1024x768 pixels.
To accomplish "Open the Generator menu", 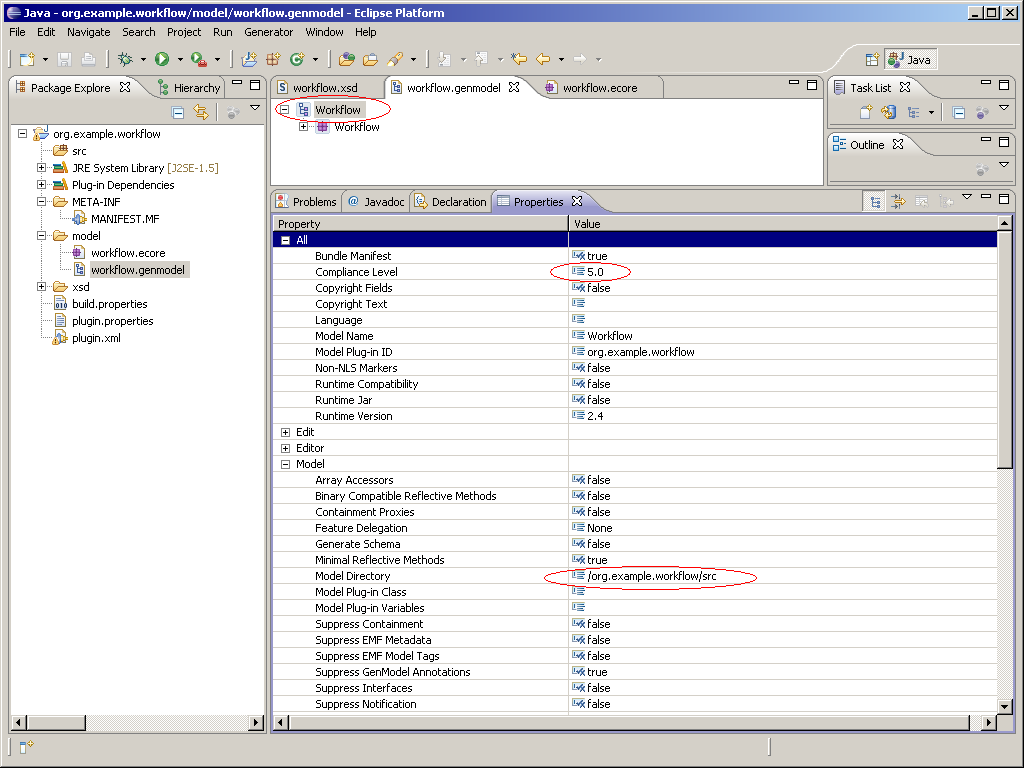I will (269, 32).
